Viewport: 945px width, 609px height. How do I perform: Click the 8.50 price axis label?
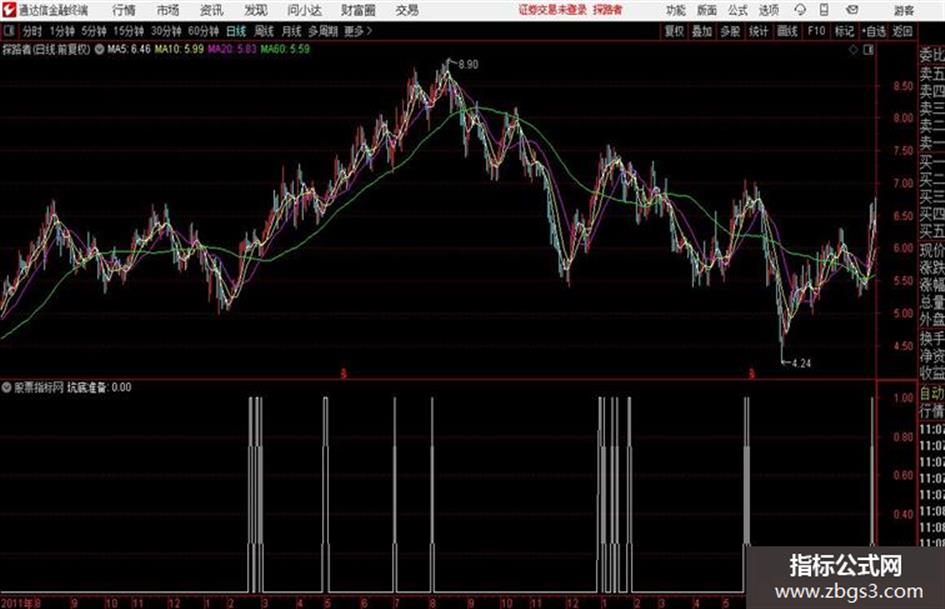coord(903,86)
